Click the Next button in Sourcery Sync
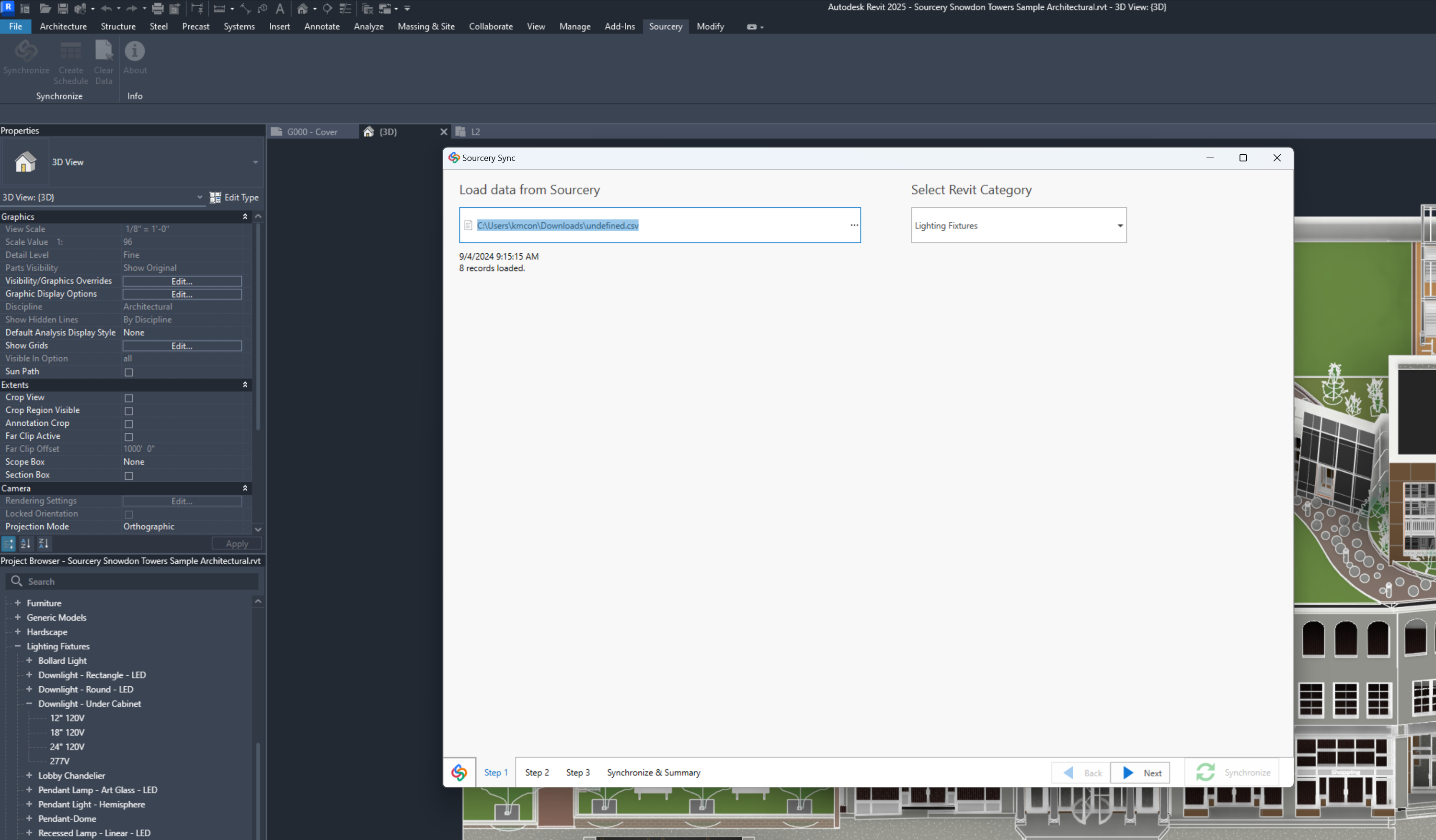The width and height of the screenshot is (1436, 840). (1140, 773)
